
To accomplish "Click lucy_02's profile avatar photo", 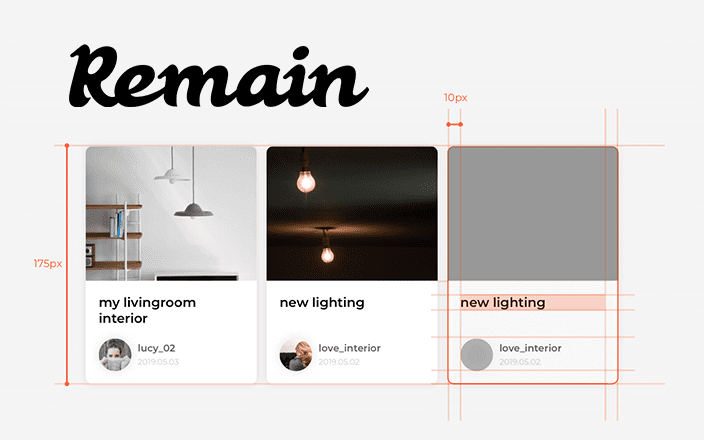I will click(x=115, y=354).
